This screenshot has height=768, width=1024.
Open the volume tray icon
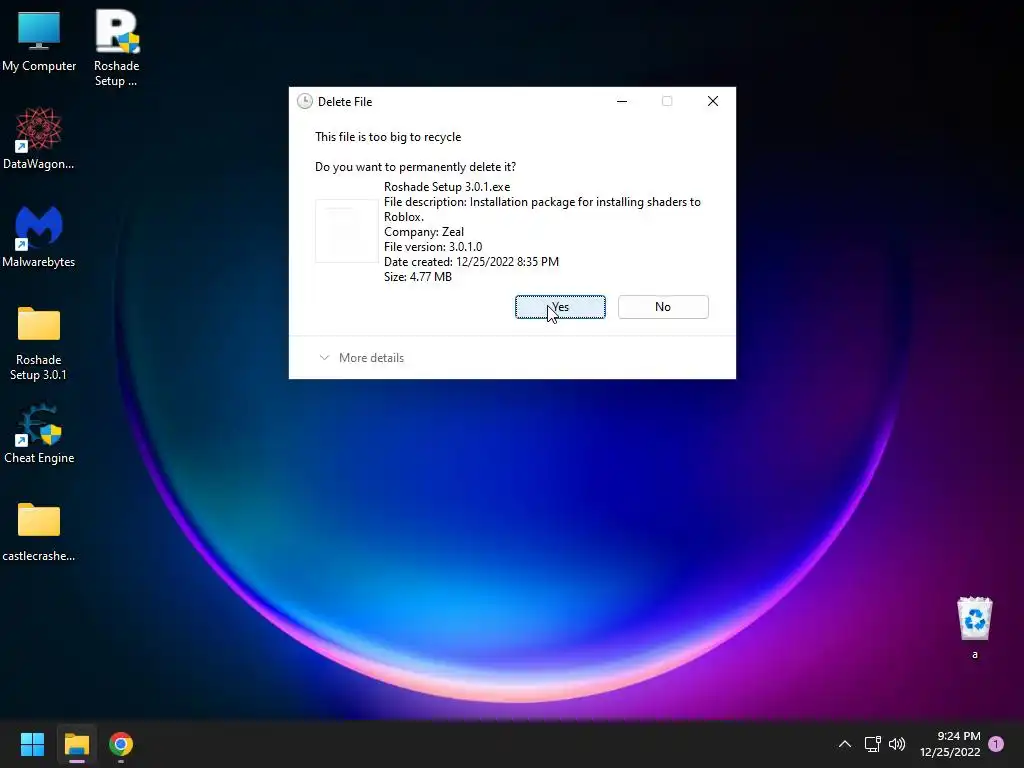[x=897, y=744]
